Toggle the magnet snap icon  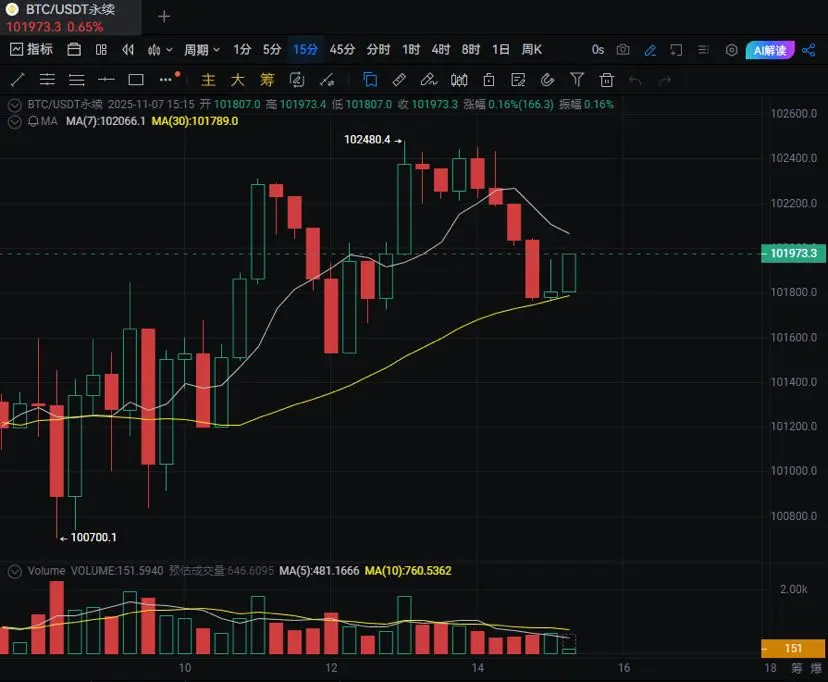(548, 80)
